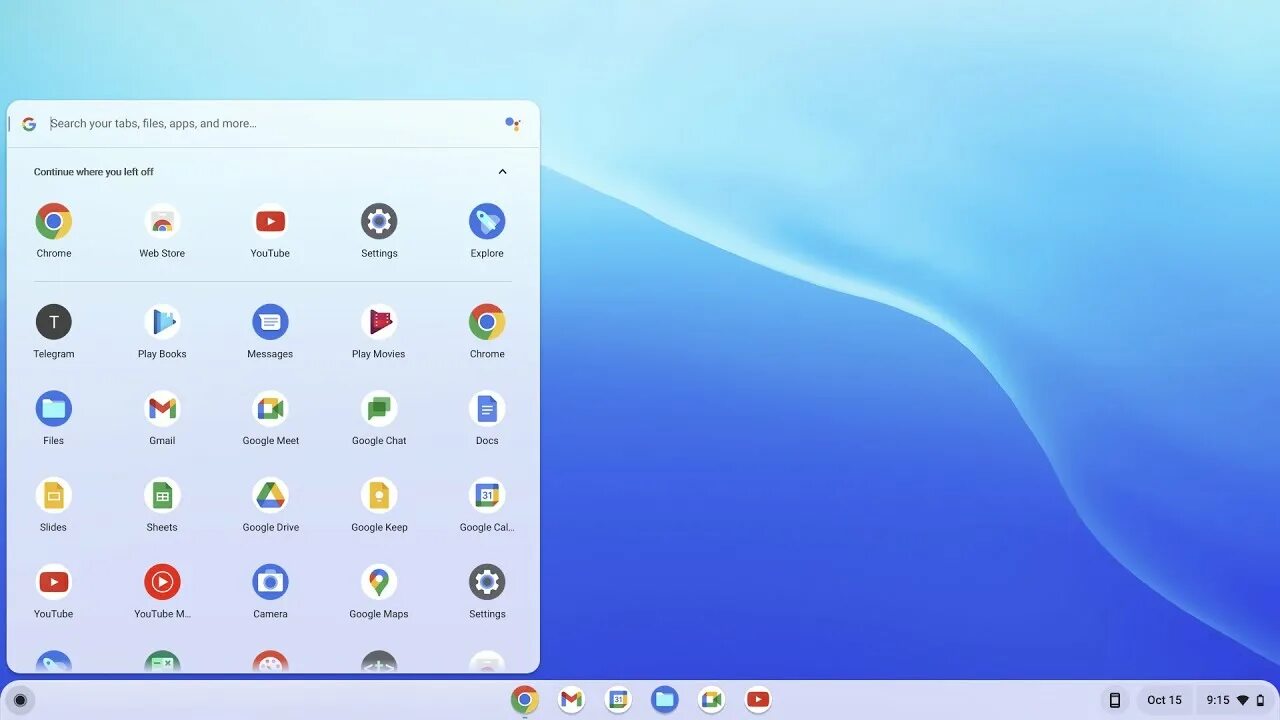The height and width of the screenshot is (720, 1280).
Task: Open the Docs app
Action: point(487,409)
